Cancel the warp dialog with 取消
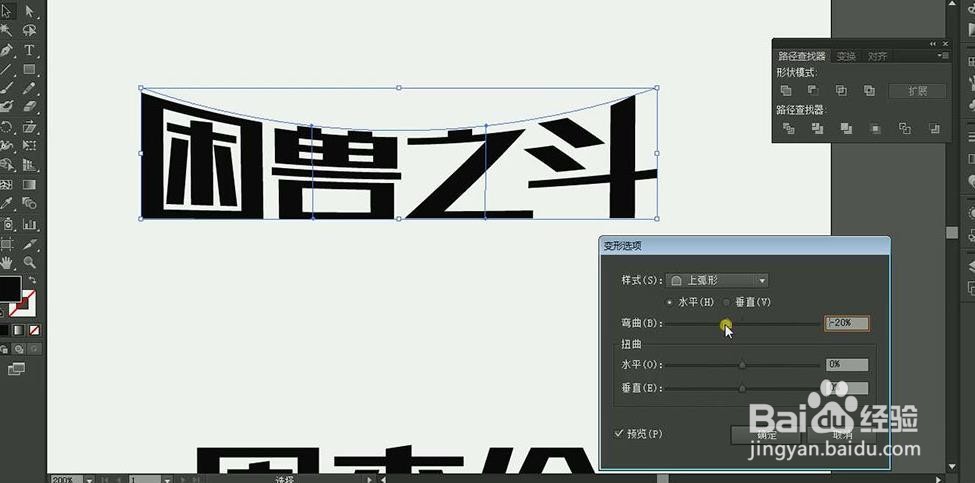The height and width of the screenshot is (483, 975). pyautogui.click(x=842, y=435)
